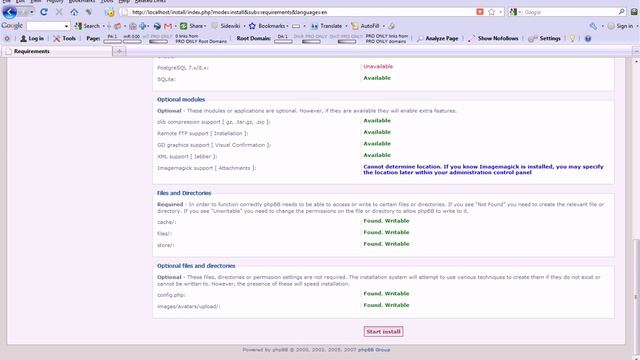
Task: Click the SEO toolbar gear icon
Action: pos(7,38)
